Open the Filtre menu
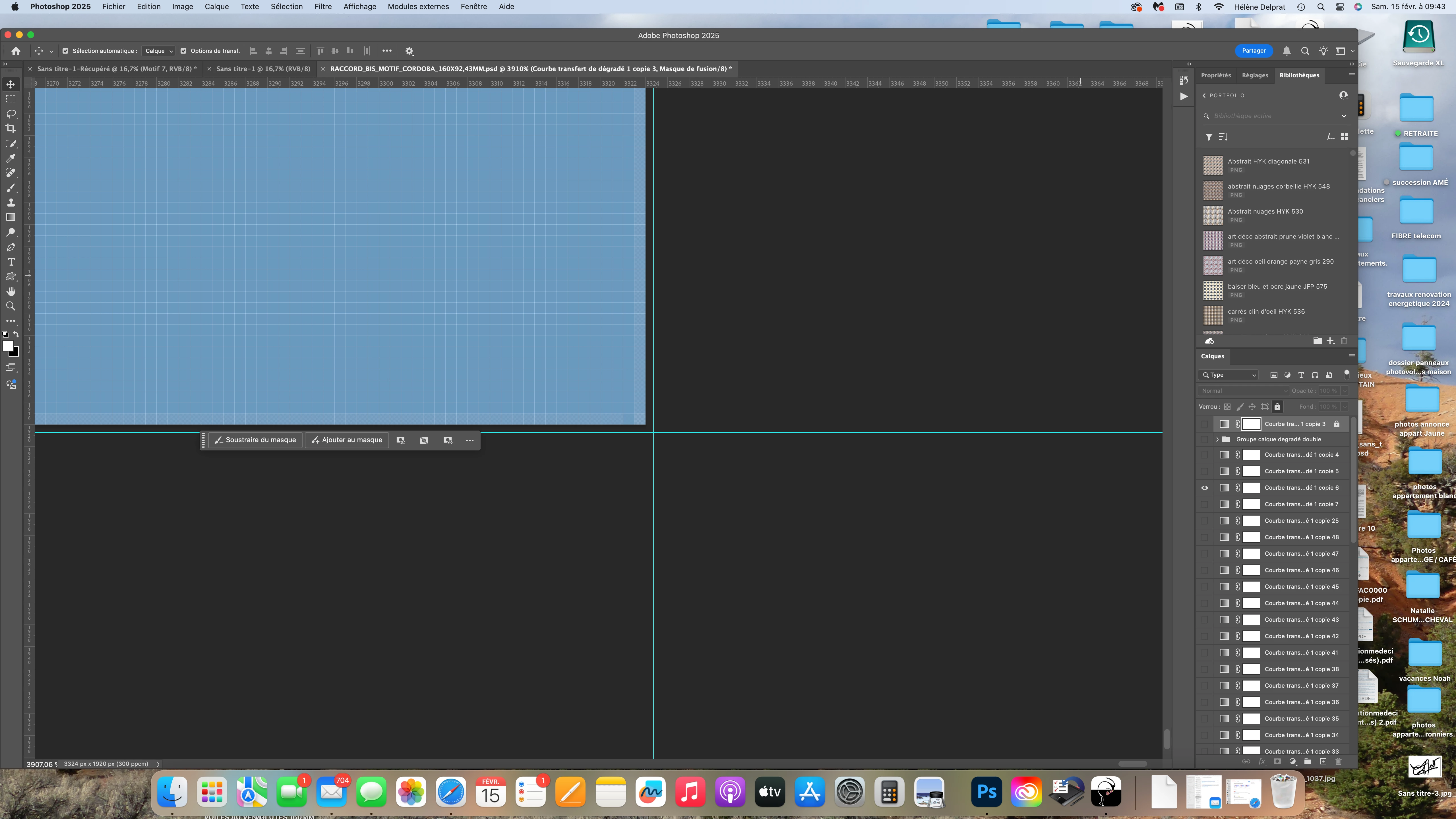The width and height of the screenshot is (1456, 819). (x=323, y=7)
